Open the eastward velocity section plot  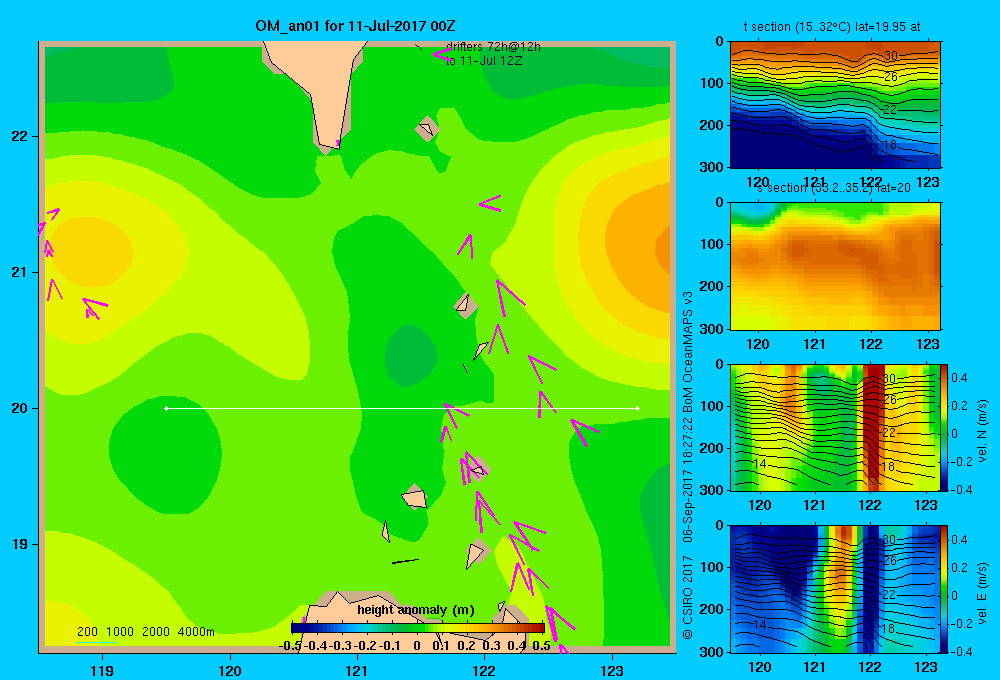(x=835, y=589)
